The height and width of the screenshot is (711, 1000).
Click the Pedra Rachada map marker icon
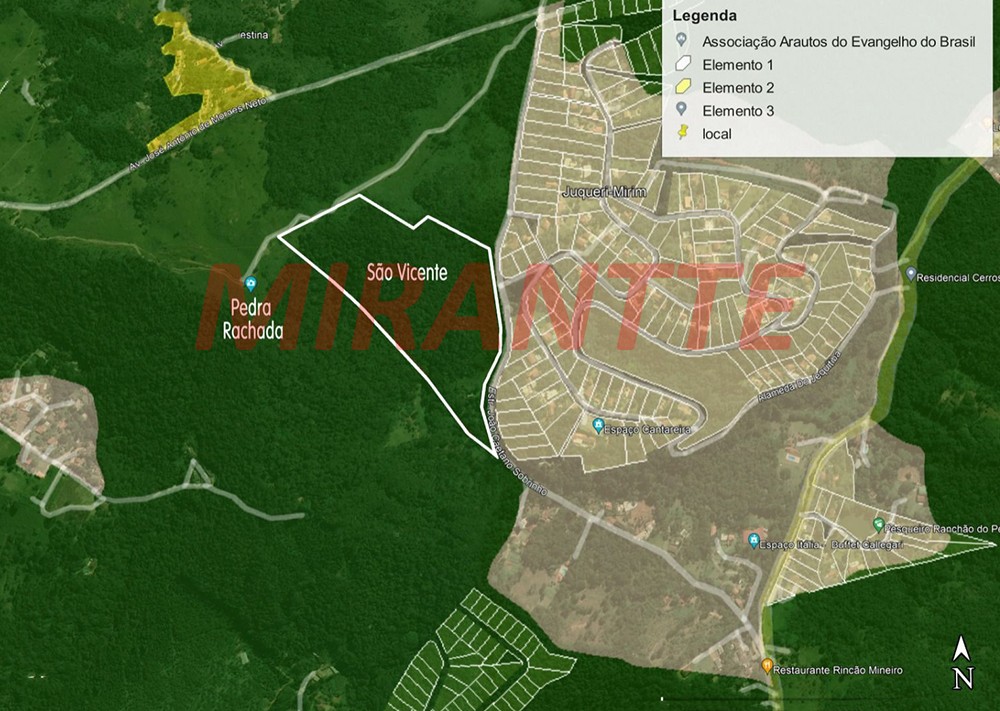pos(250,284)
